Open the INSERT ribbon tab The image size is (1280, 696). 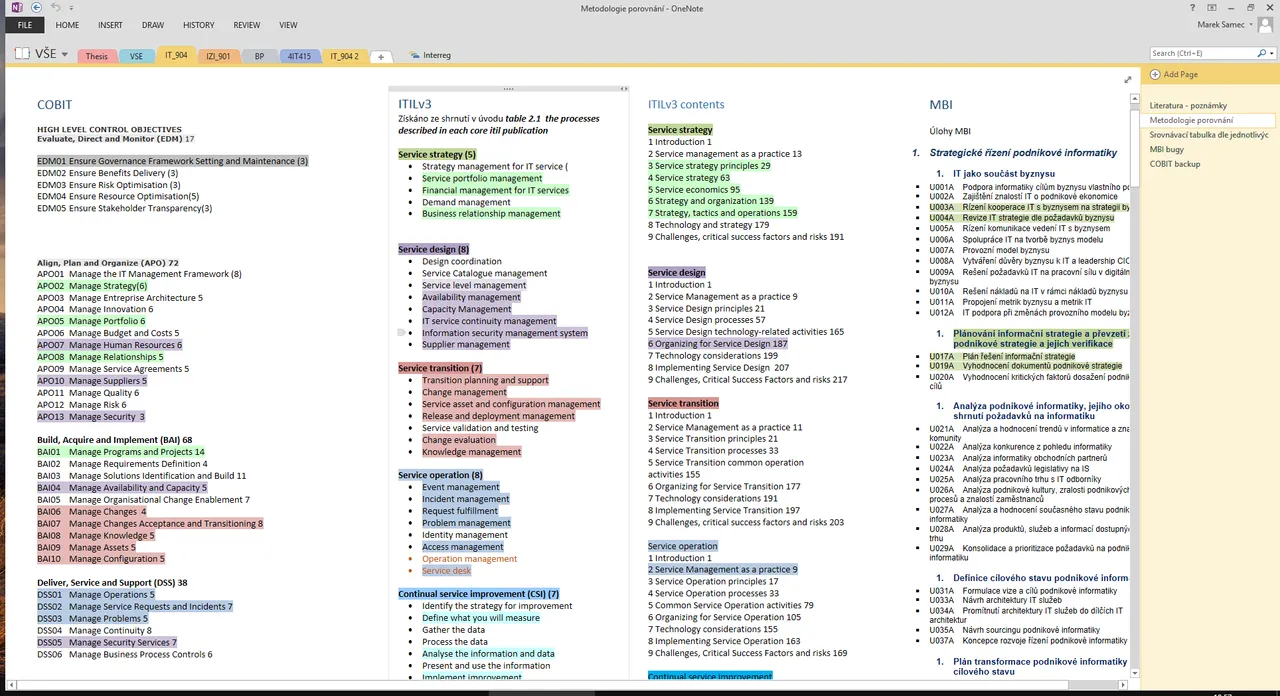[x=111, y=25]
